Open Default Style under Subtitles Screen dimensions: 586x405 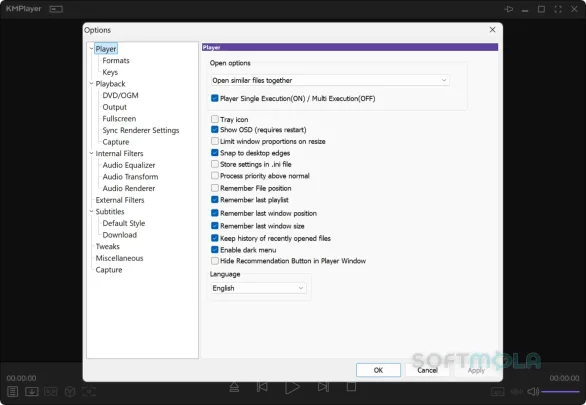point(124,223)
